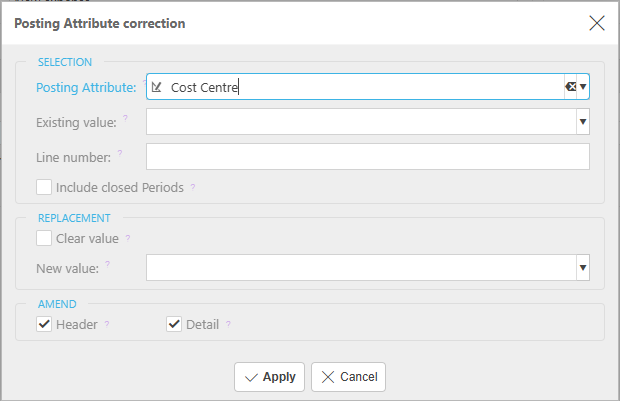Open help icon next to Clear value
This screenshot has height=401, width=620.
point(128,238)
